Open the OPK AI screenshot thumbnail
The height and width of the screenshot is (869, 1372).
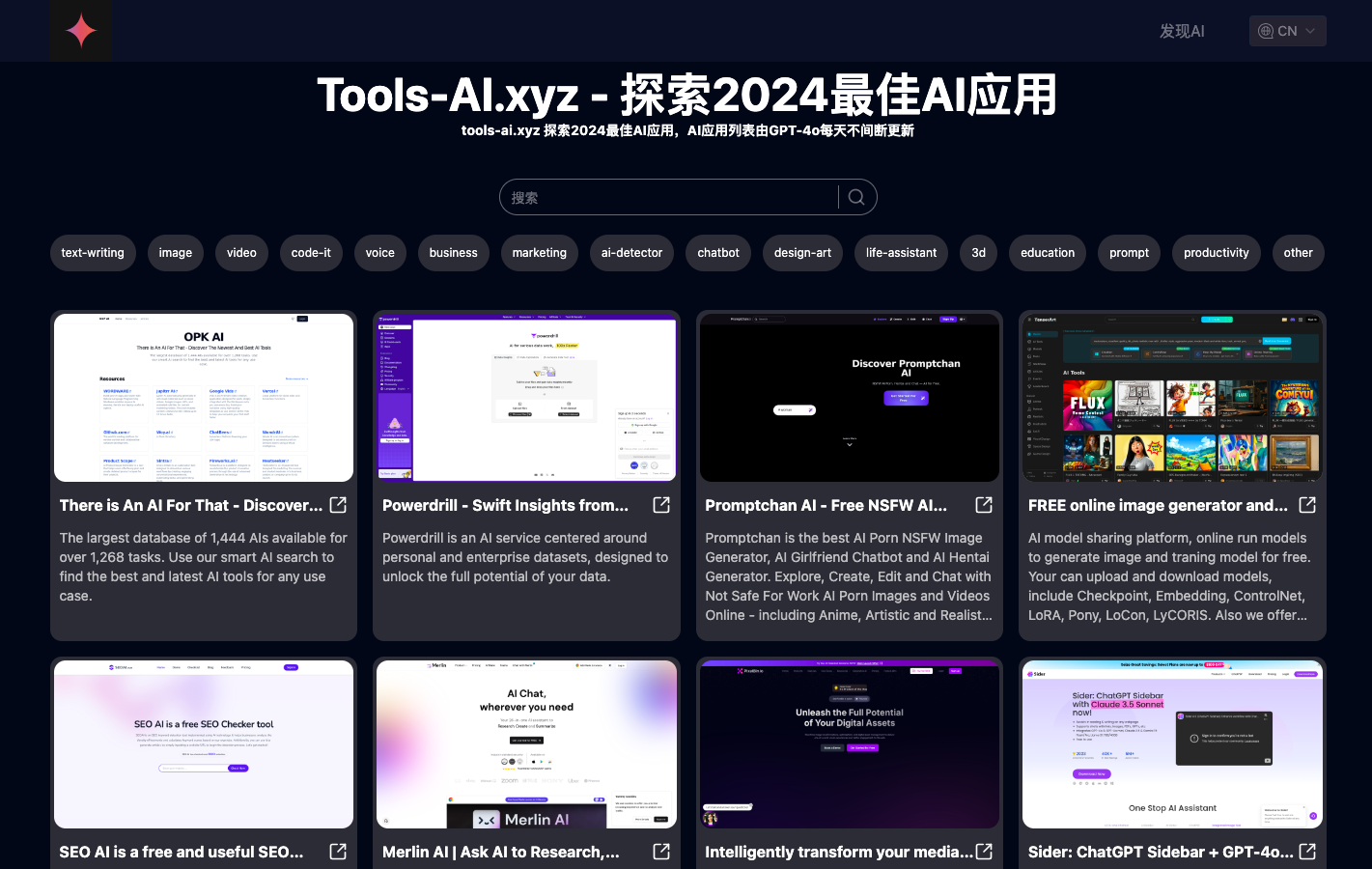(204, 398)
